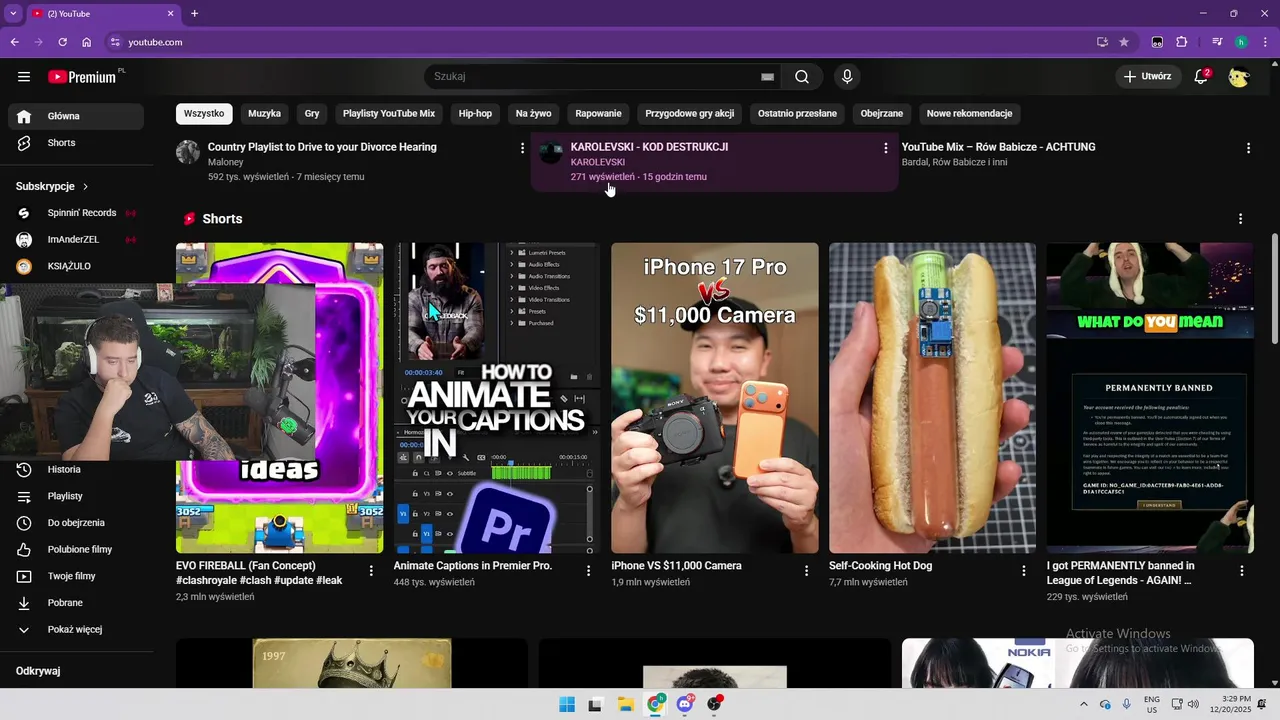Open options for Animate Captions short
The height and width of the screenshot is (720, 1280).
[589, 571]
